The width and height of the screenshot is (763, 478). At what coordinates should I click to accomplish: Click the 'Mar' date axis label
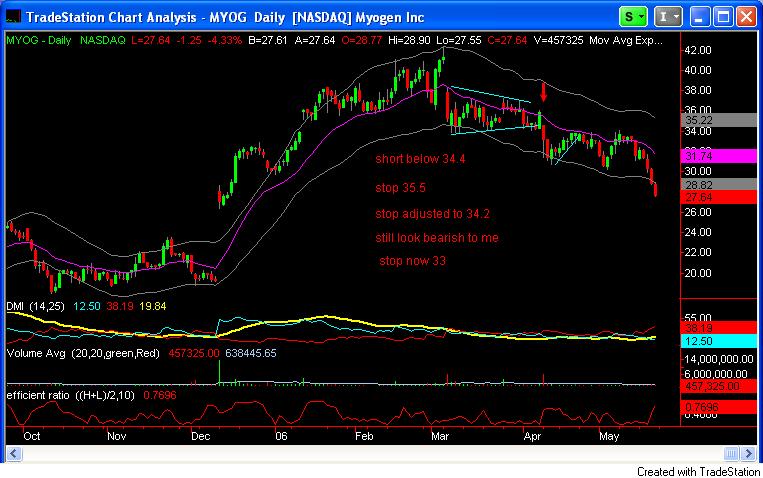pos(440,436)
